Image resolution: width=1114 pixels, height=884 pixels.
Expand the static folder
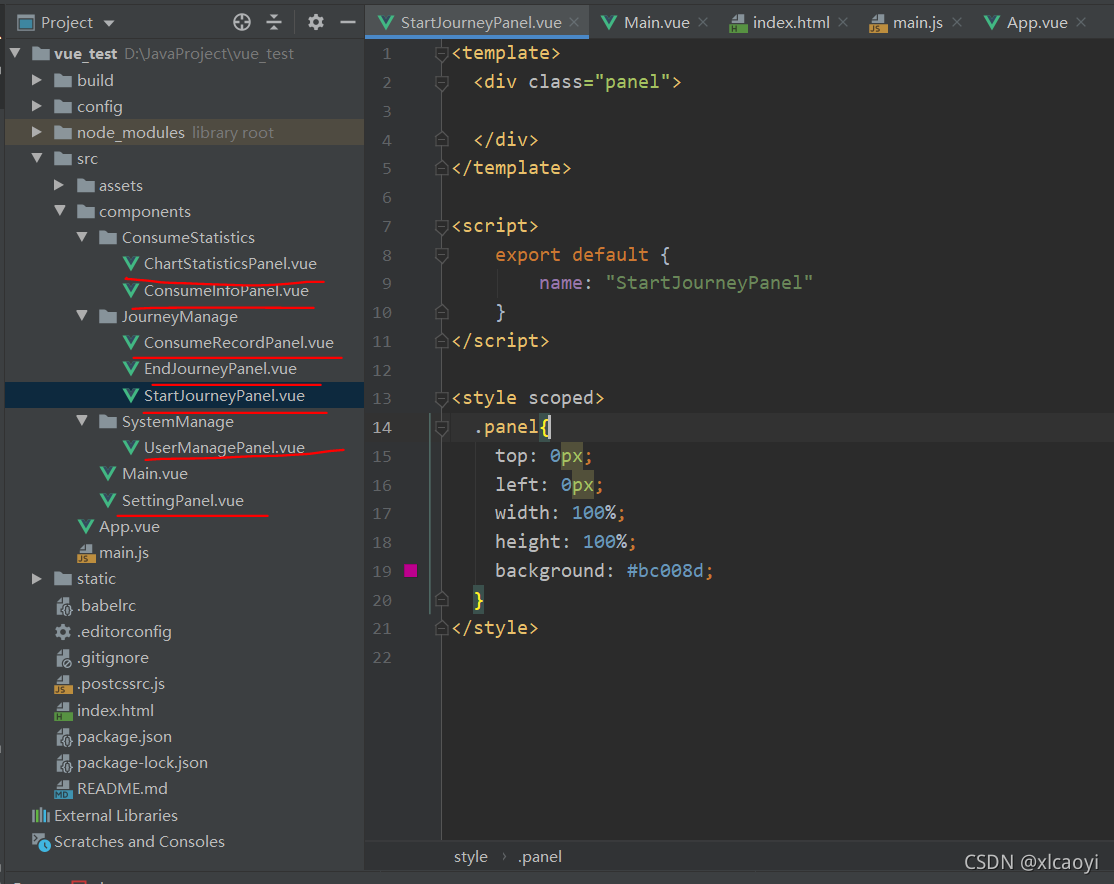coord(37,578)
